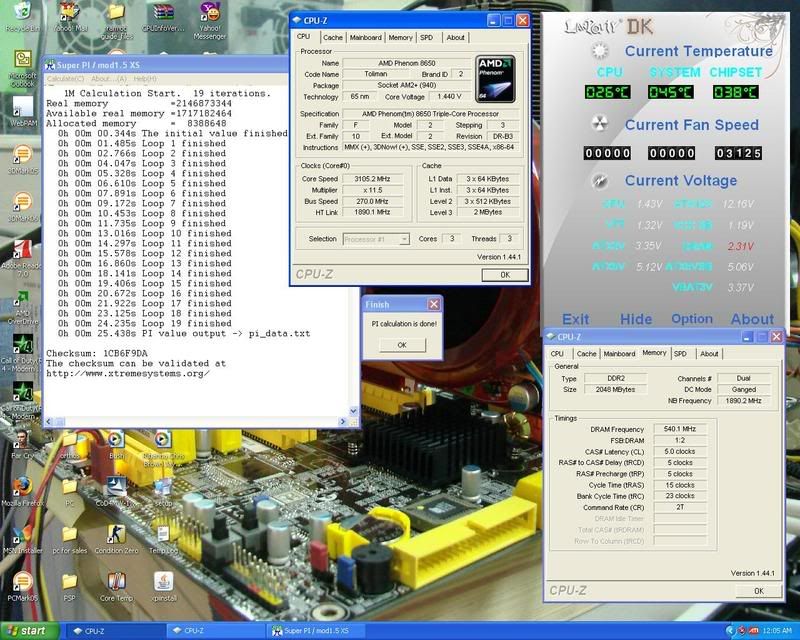This screenshot has width=800, height=640.
Task: Open the Condition Zero game shortcut
Action: [x=116, y=531]
